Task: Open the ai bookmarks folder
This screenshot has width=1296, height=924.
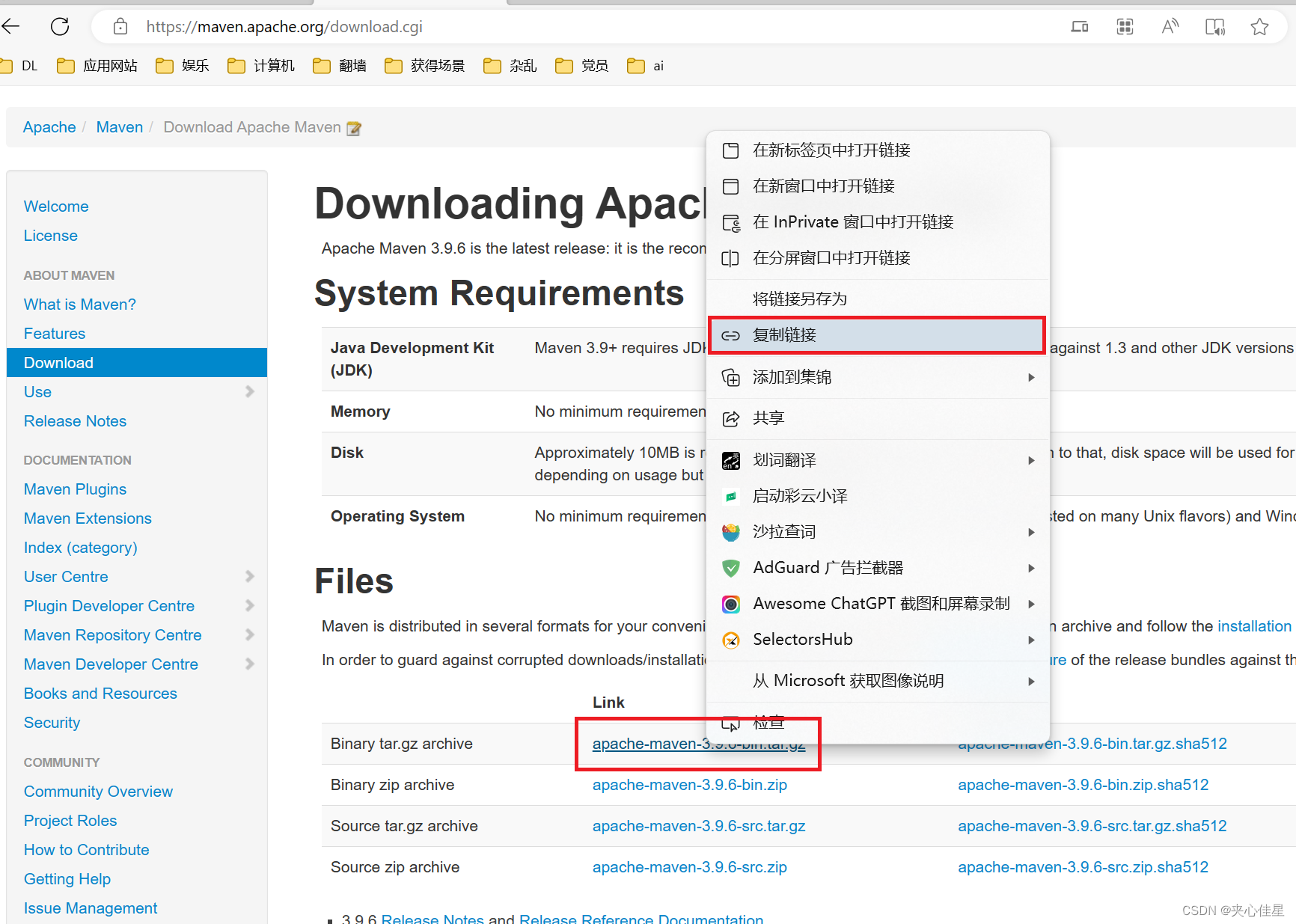Action: [646, 66]
